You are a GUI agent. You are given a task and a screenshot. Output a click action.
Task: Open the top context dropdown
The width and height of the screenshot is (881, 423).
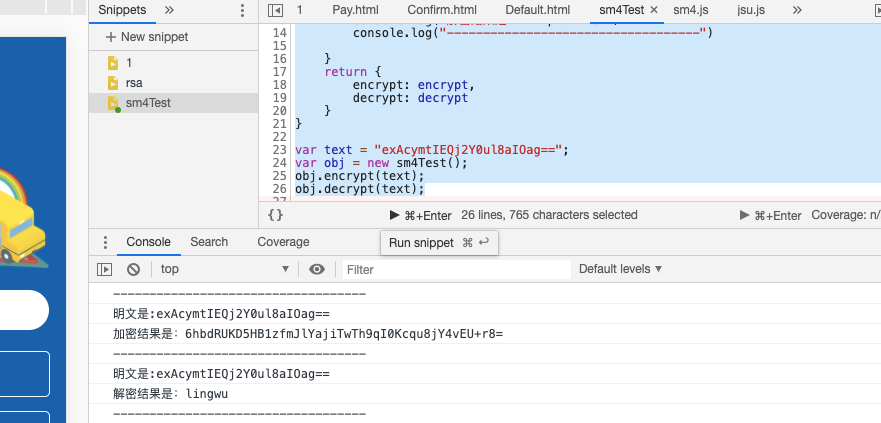click(225, 269)
